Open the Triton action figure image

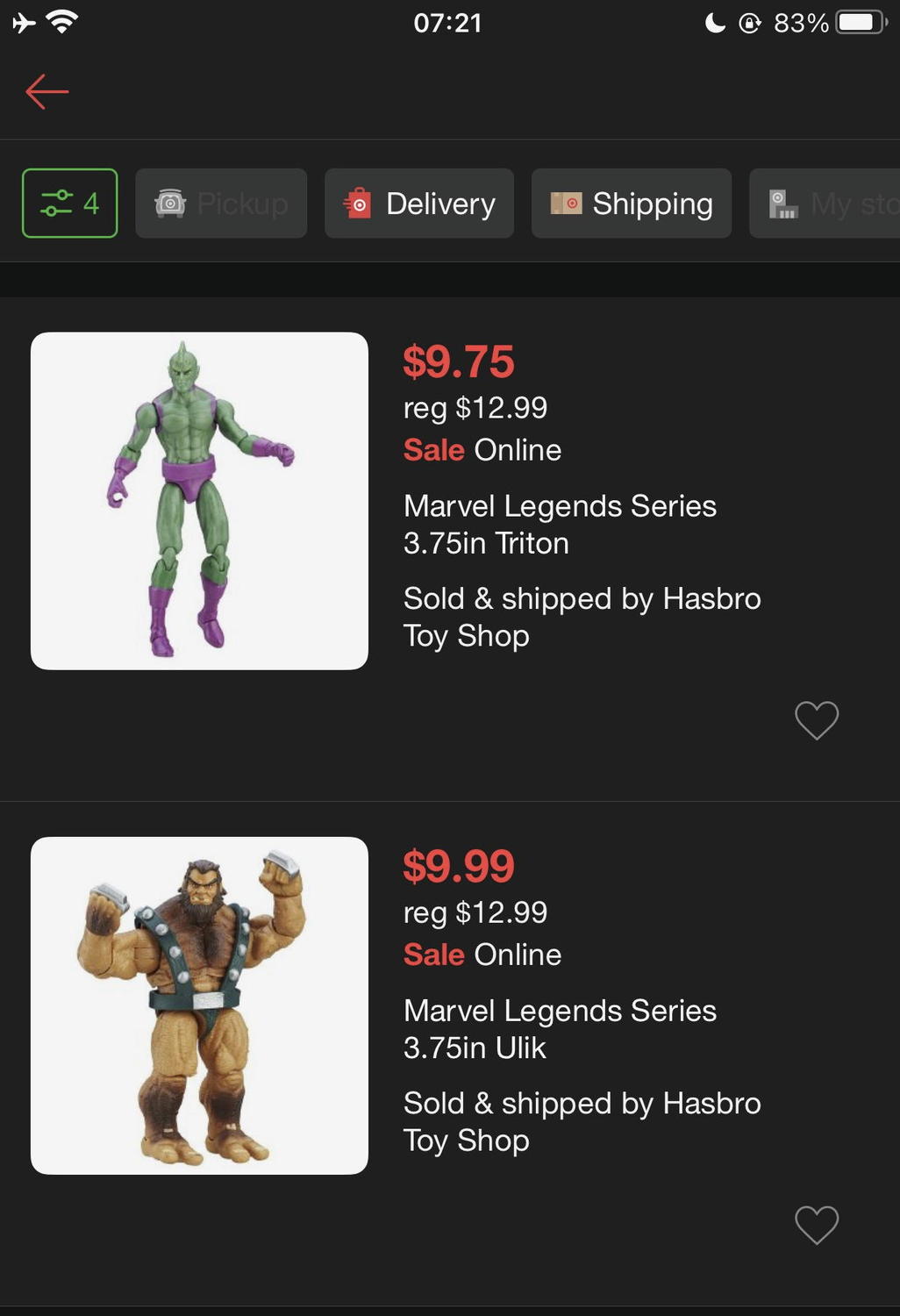click(199, 501)
